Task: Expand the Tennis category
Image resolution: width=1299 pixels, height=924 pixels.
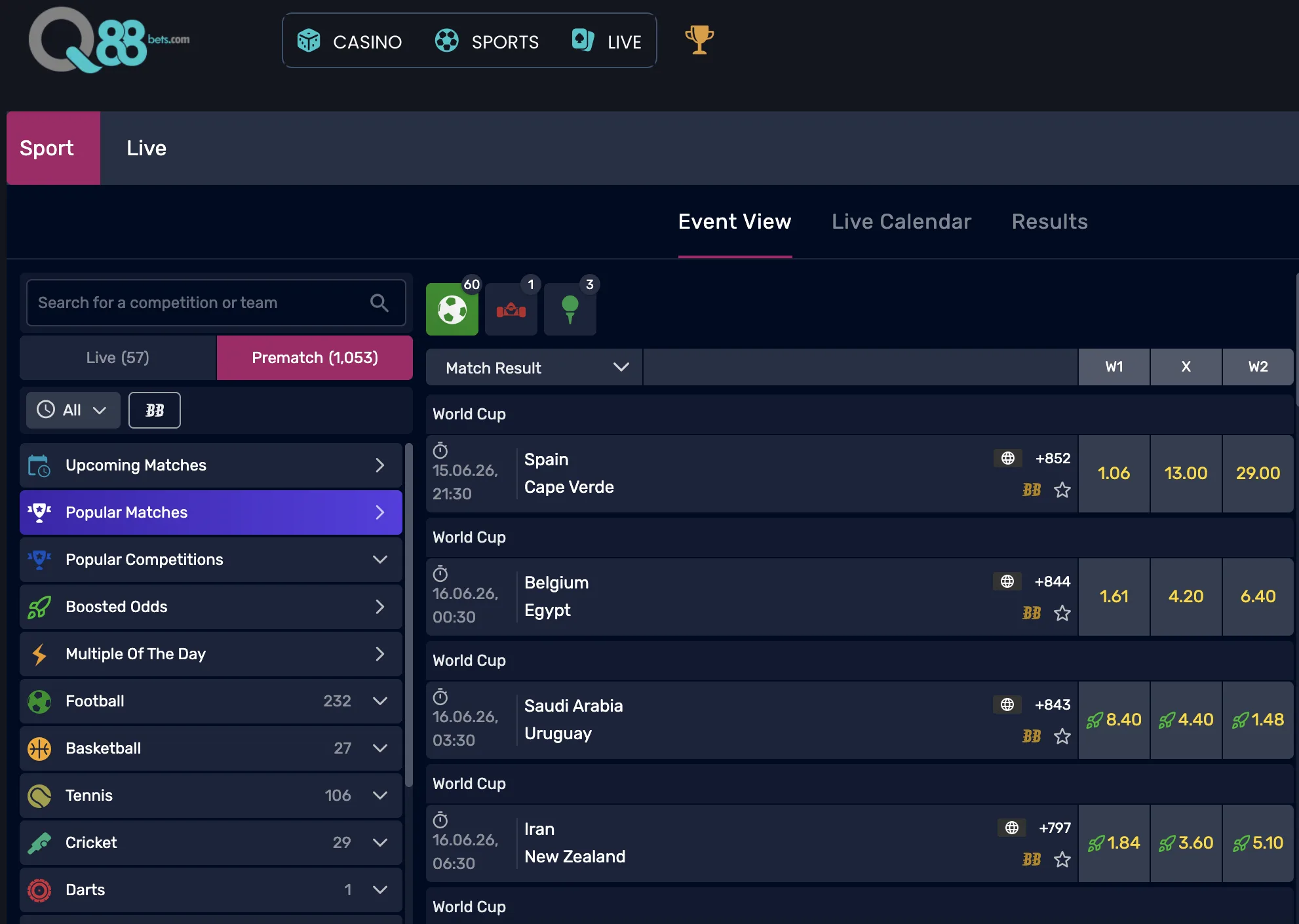Action: tap(211, 796)
